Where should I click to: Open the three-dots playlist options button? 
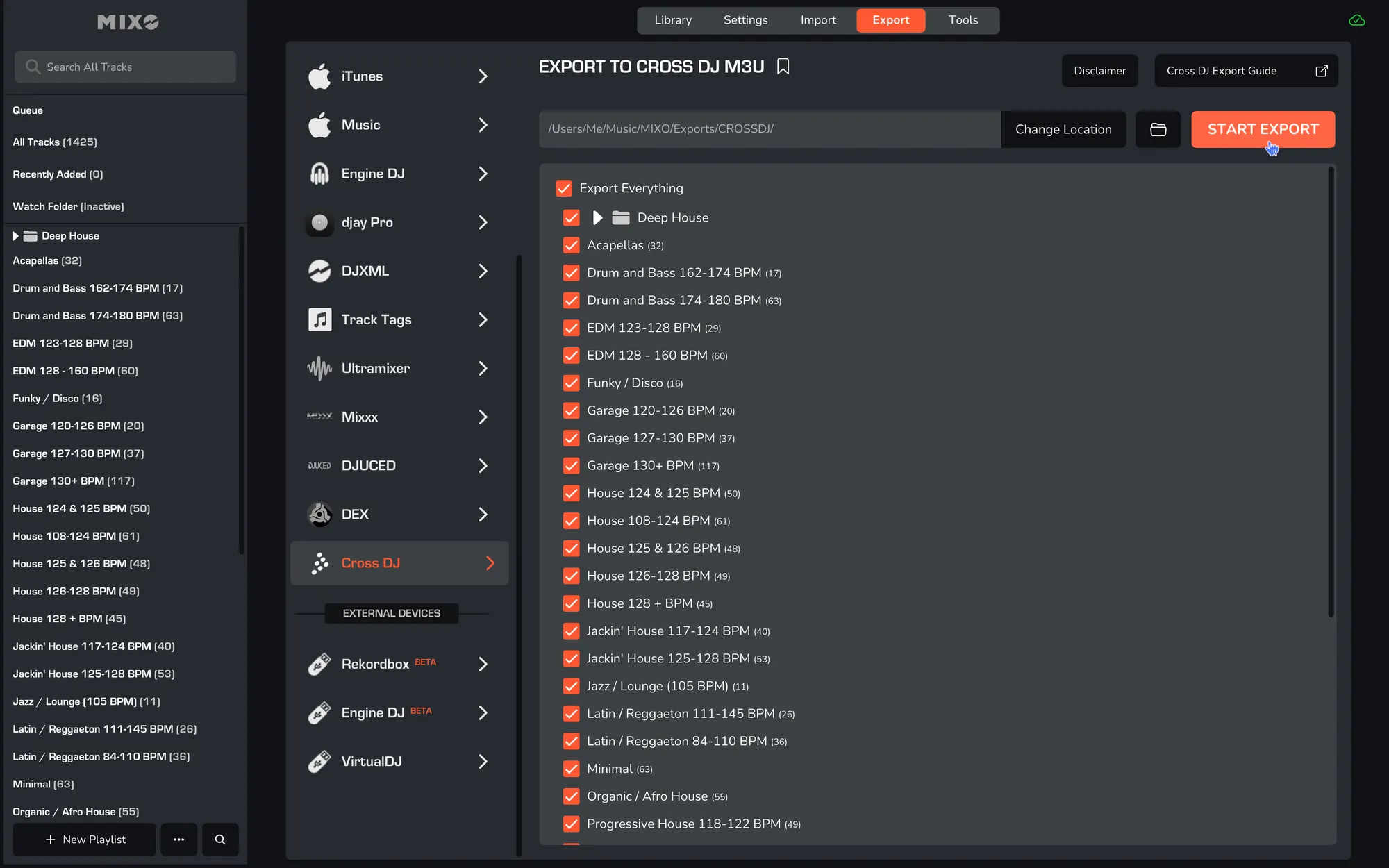point(178,840)
